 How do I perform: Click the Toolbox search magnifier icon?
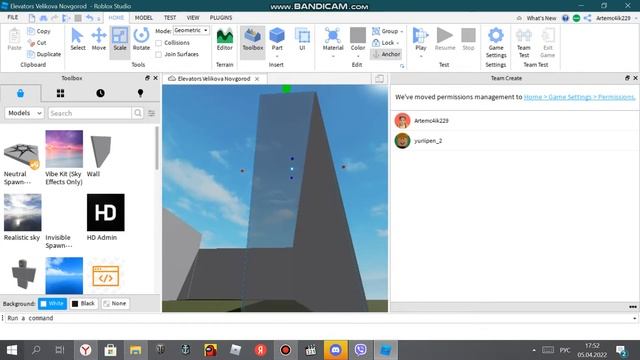[138, 113]
